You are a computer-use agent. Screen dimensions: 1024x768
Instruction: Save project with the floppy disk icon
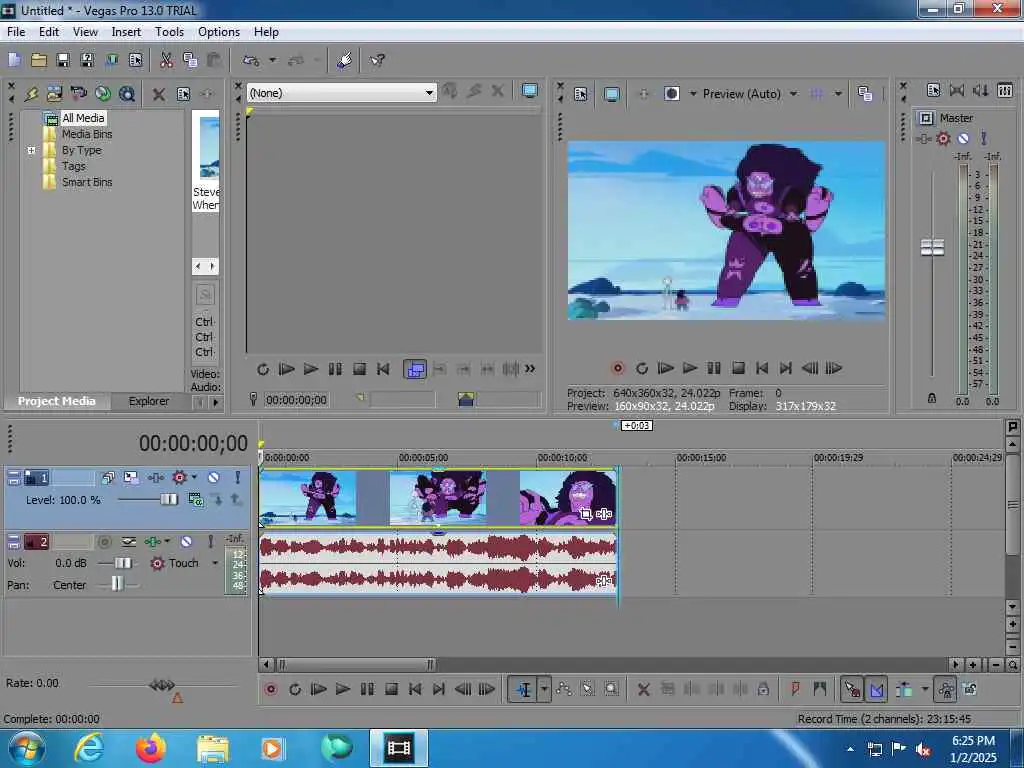coord(63,61)
